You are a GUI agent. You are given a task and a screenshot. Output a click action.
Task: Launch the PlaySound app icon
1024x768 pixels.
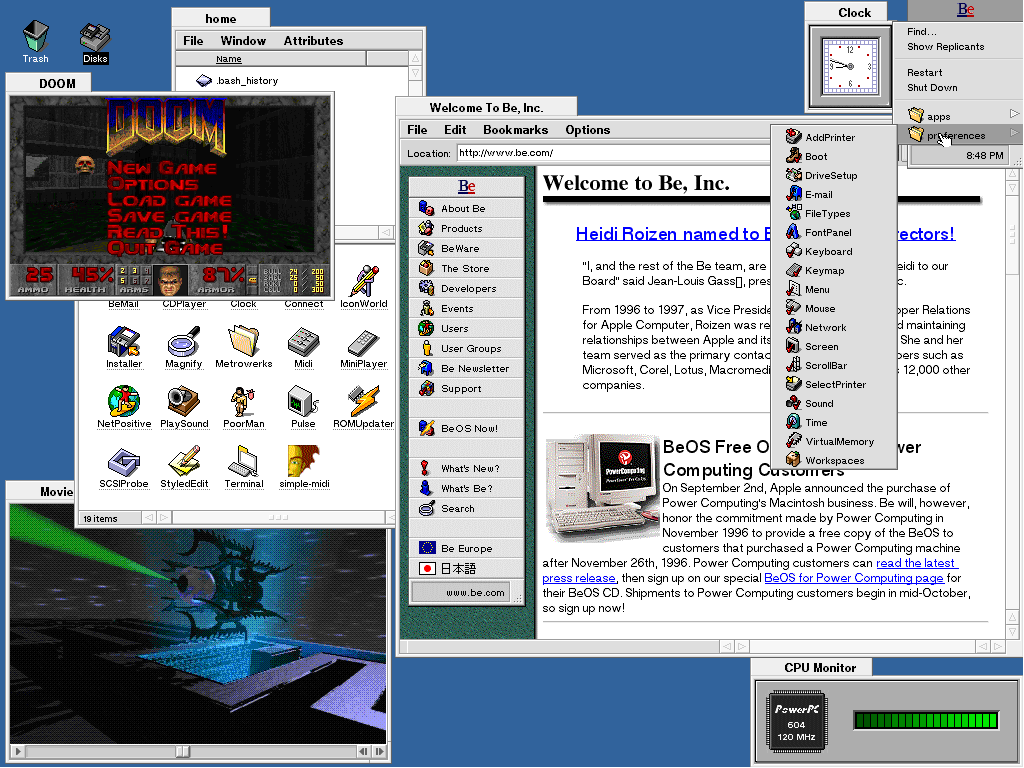coord(184,408)
